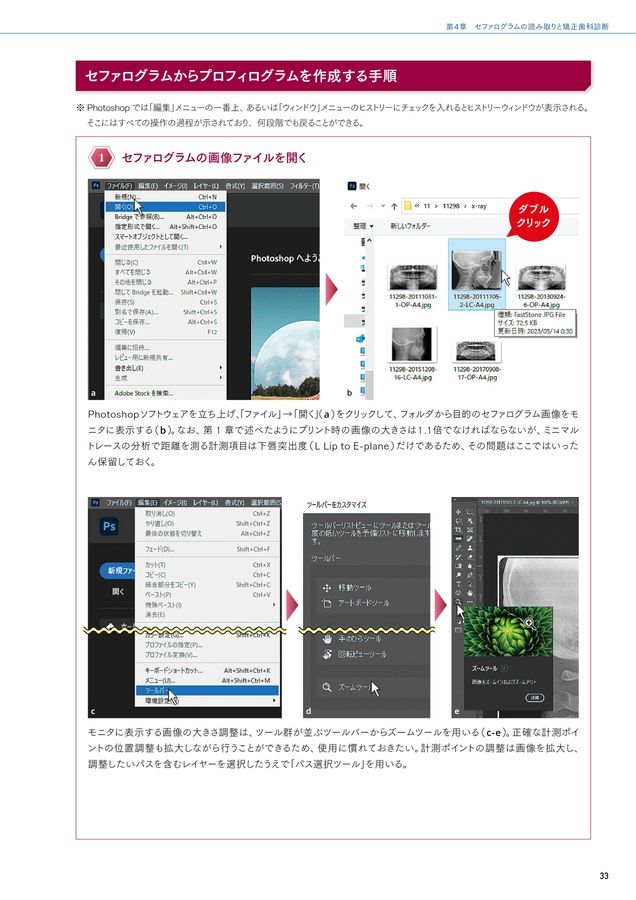Open the イメージ(I) menu in panel a

click(x=175, y=185)
